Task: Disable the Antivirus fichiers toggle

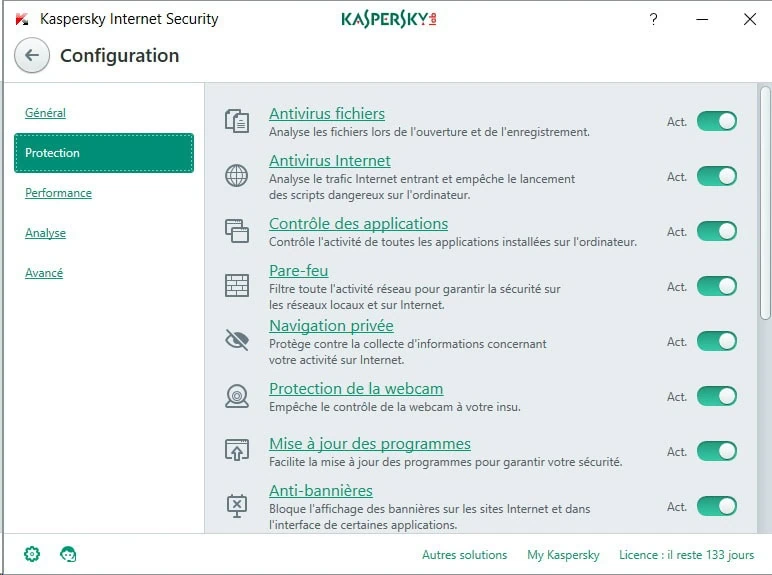Action: 716,121
